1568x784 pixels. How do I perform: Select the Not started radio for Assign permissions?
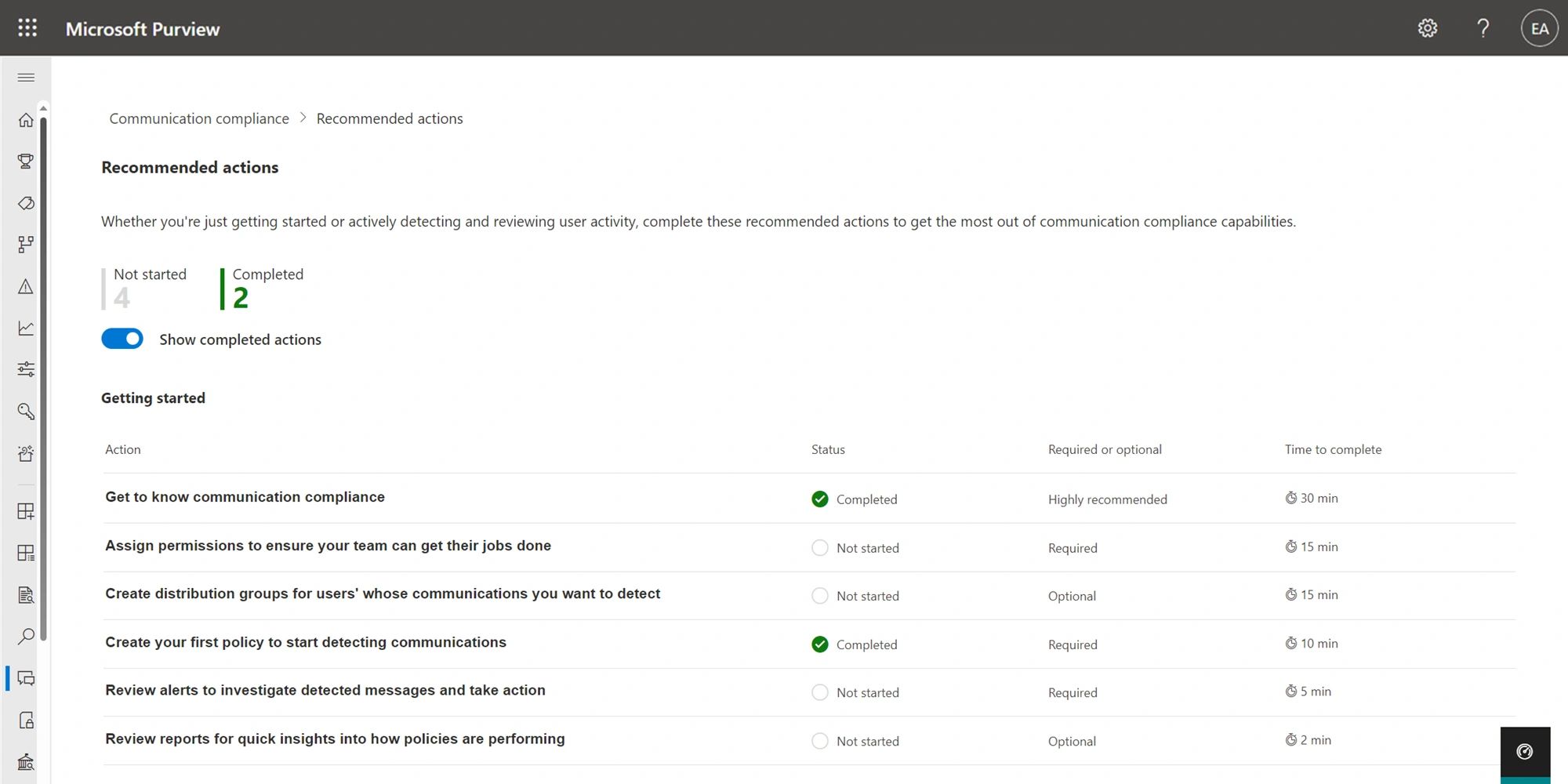[x=820, y=547]
